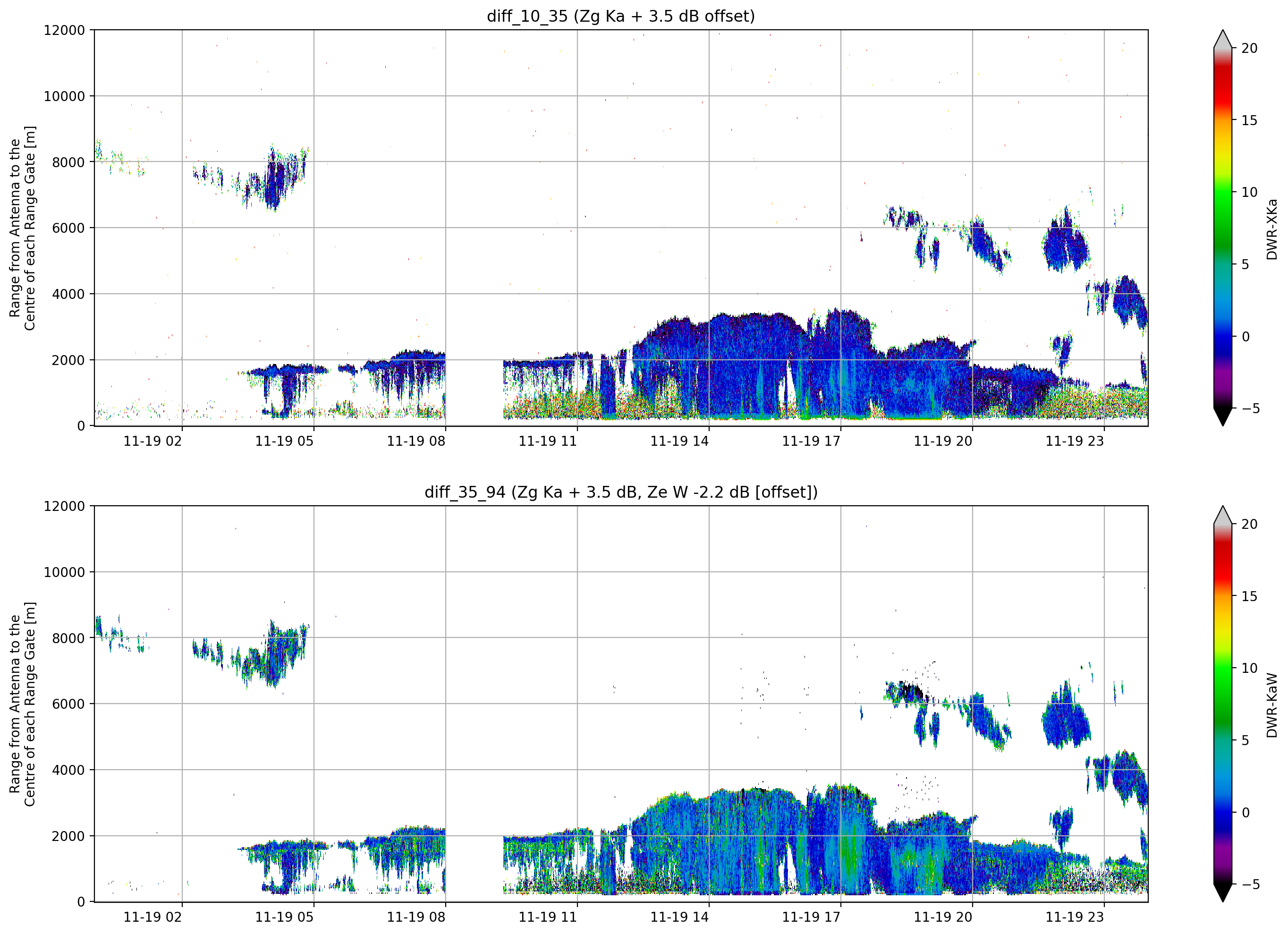Click the 4000 y-tick of diff_10_35 plot

pyautogui.click(x=68, y=294)
